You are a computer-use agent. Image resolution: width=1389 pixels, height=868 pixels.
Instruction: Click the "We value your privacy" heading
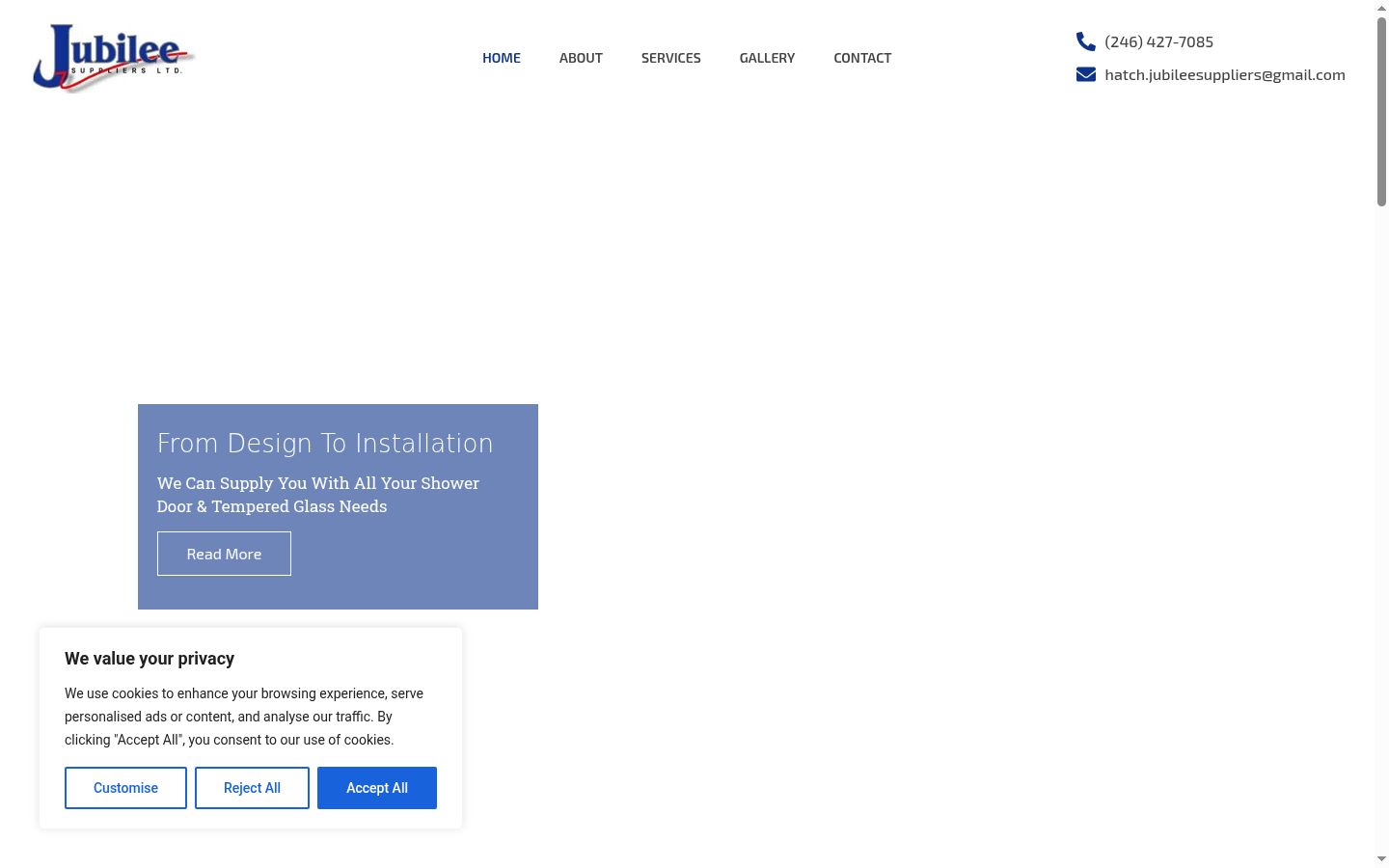tap(150, 659)
